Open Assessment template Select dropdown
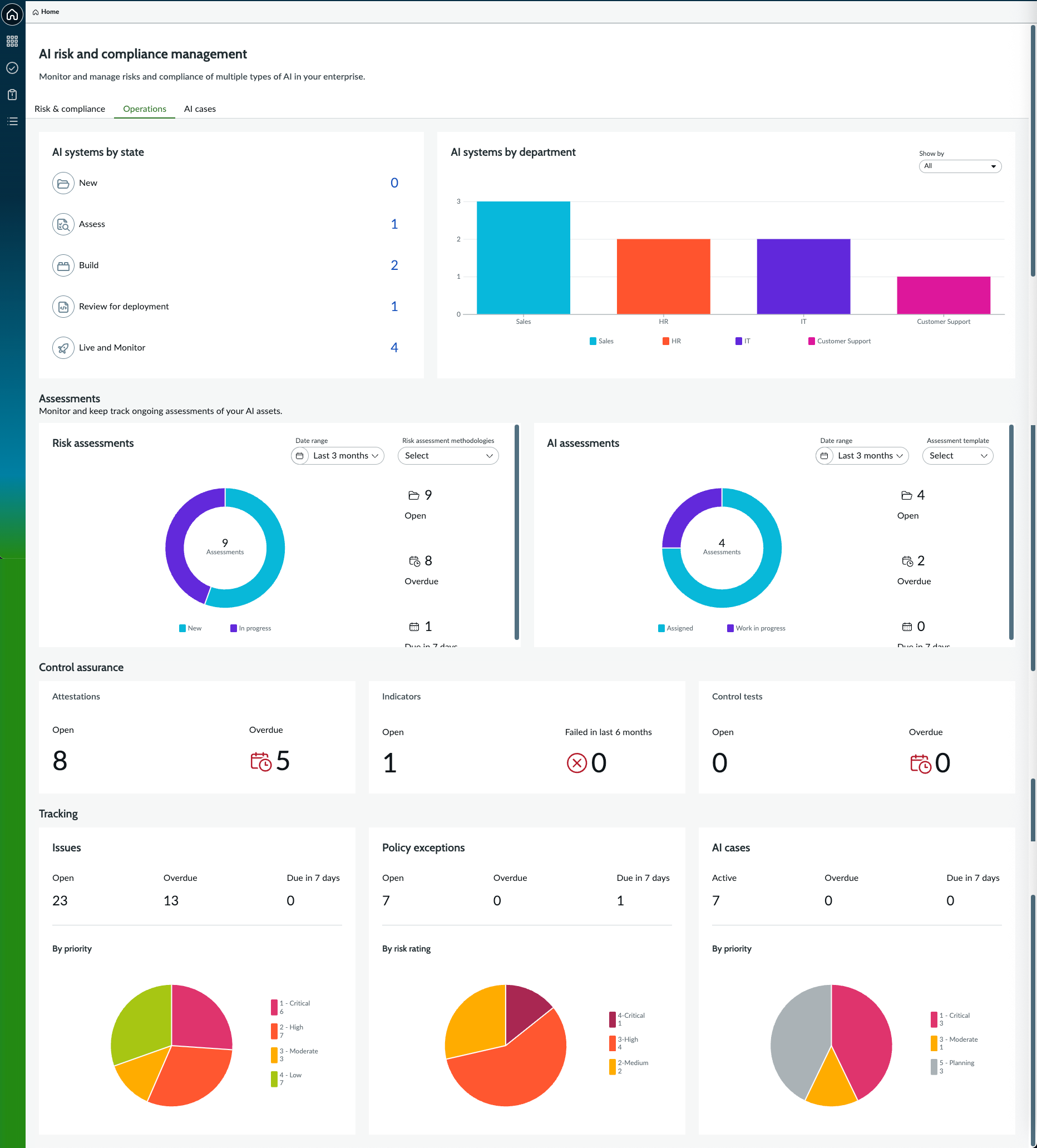Screen dimensions: 1037x1148 [957, 456]
